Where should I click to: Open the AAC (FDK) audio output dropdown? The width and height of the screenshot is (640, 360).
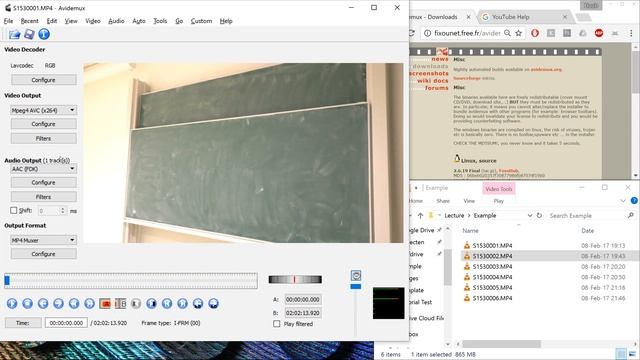[43, 169]
